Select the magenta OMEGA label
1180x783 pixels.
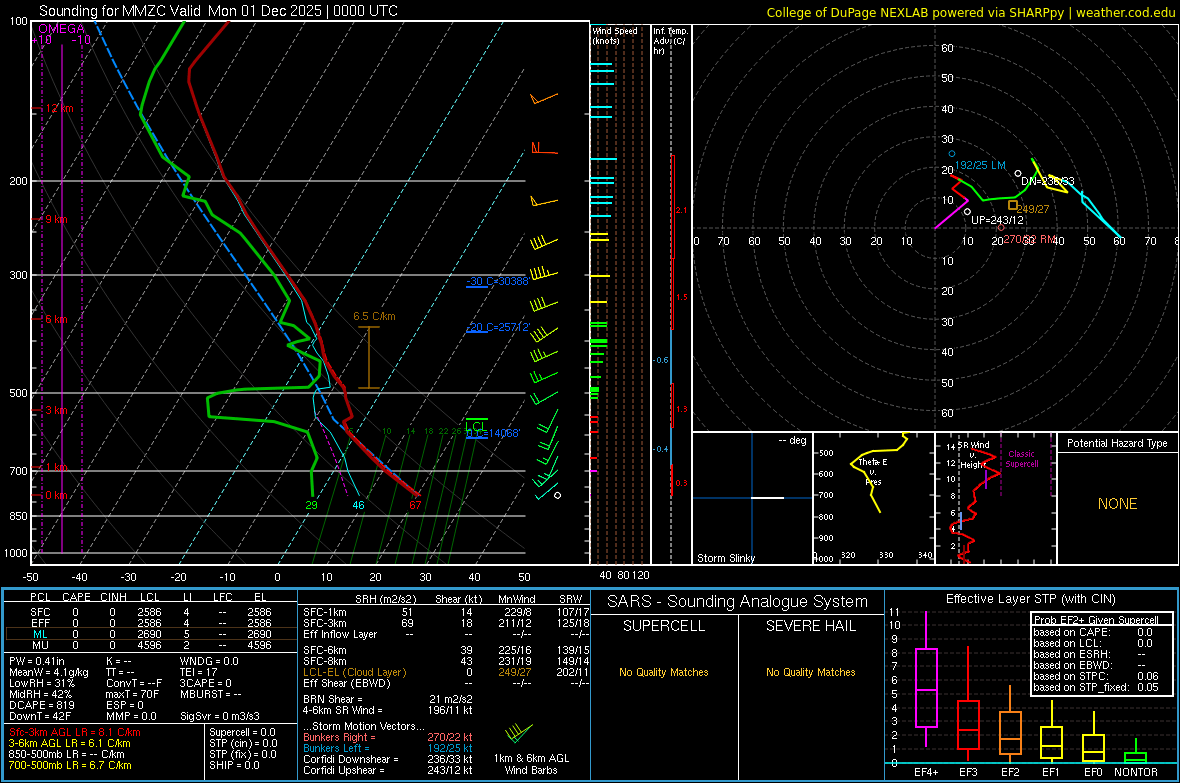[62, 29]
